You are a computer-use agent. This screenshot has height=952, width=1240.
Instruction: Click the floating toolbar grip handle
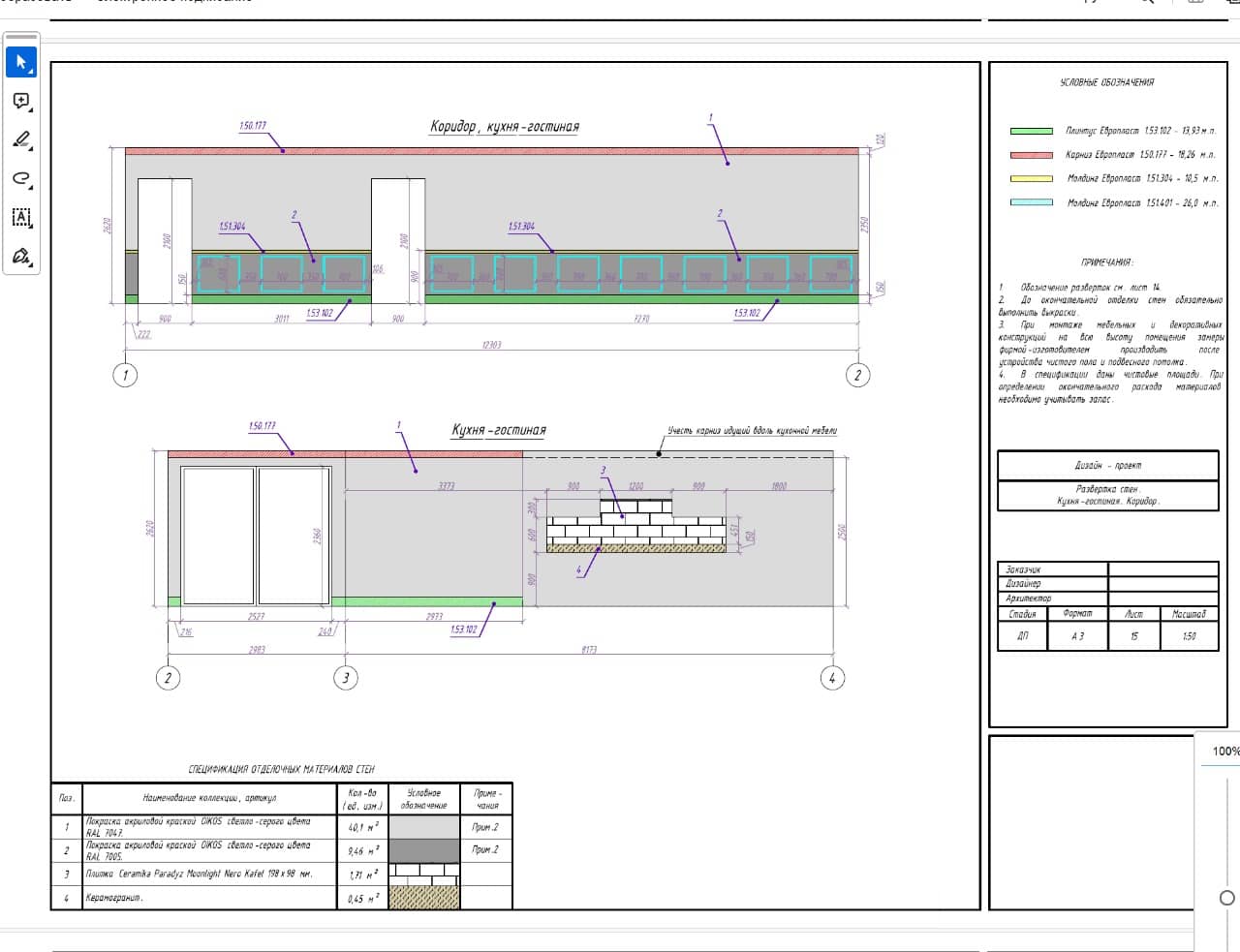pyautogui.click(x=21, y=37)
